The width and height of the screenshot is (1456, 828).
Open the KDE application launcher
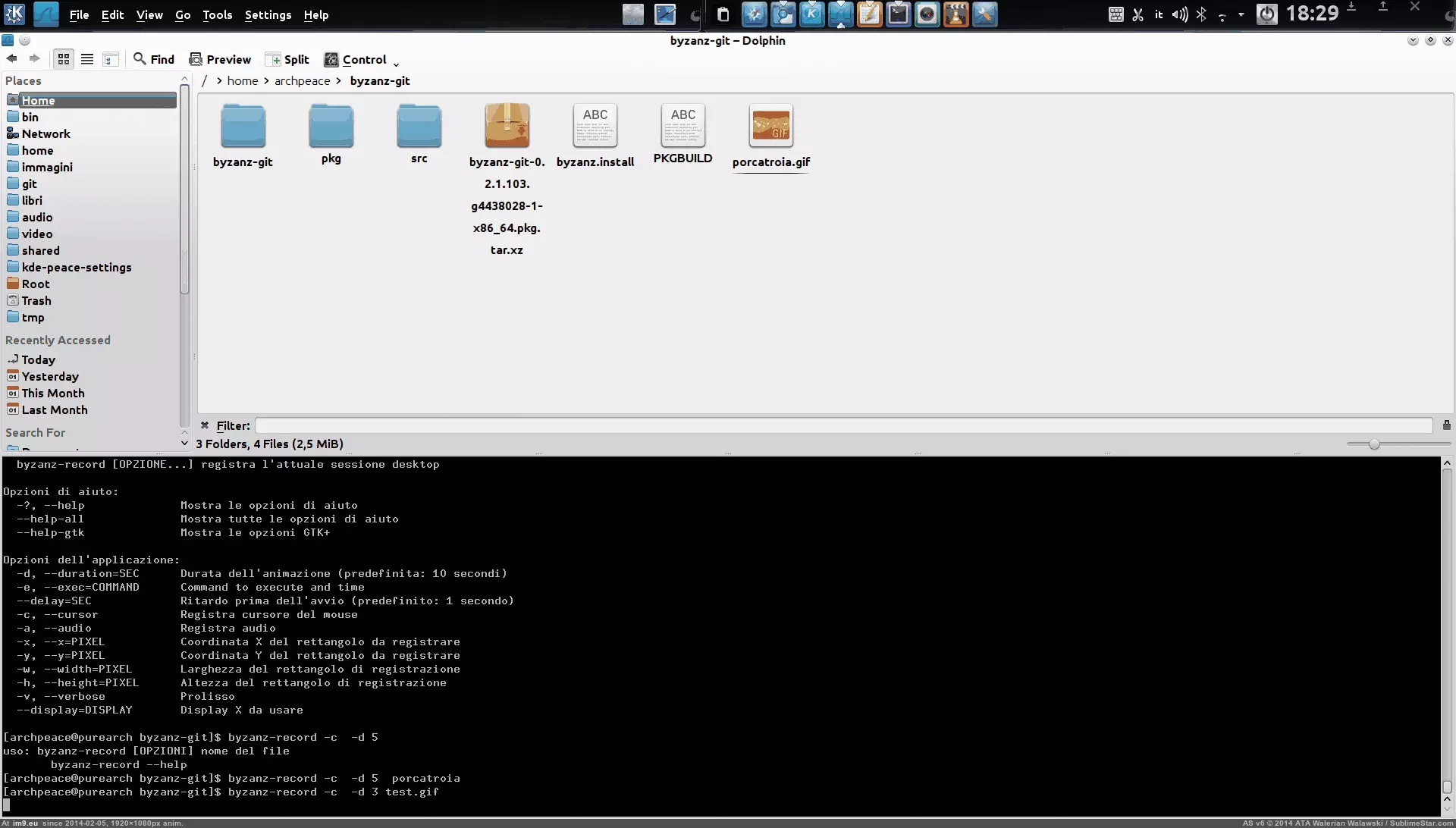14,14
